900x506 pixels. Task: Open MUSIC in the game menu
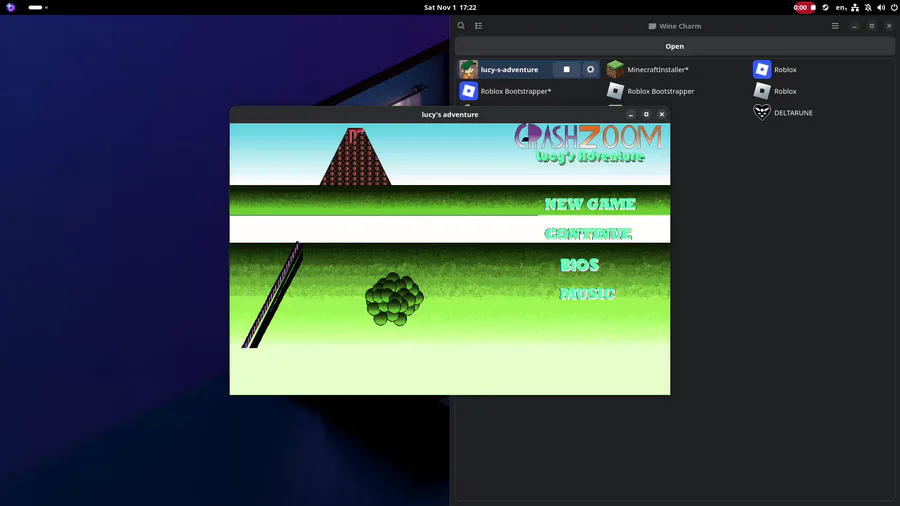pos(588,294)
